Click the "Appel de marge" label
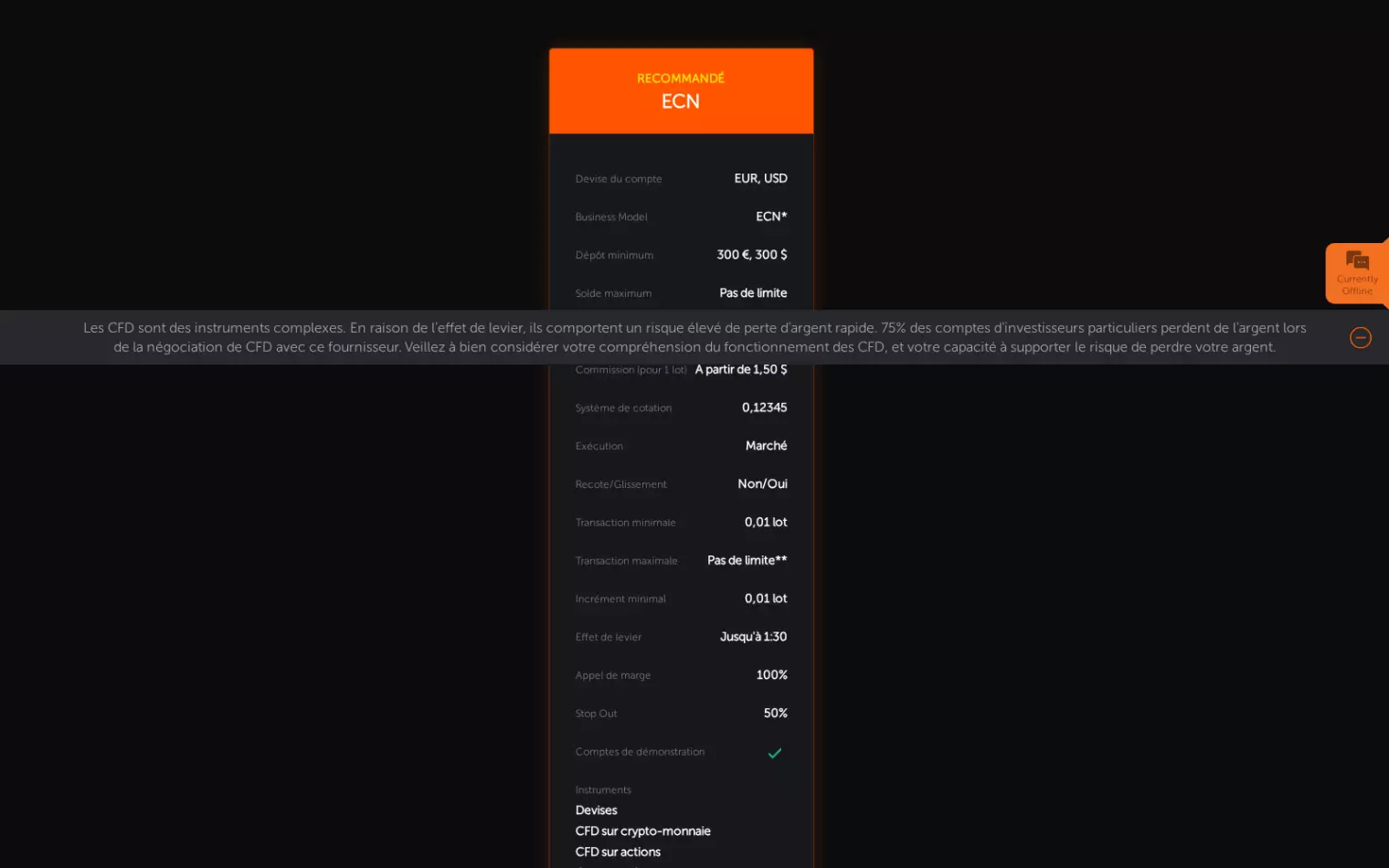Screen dimensions: 1389x868 [613, 676]
